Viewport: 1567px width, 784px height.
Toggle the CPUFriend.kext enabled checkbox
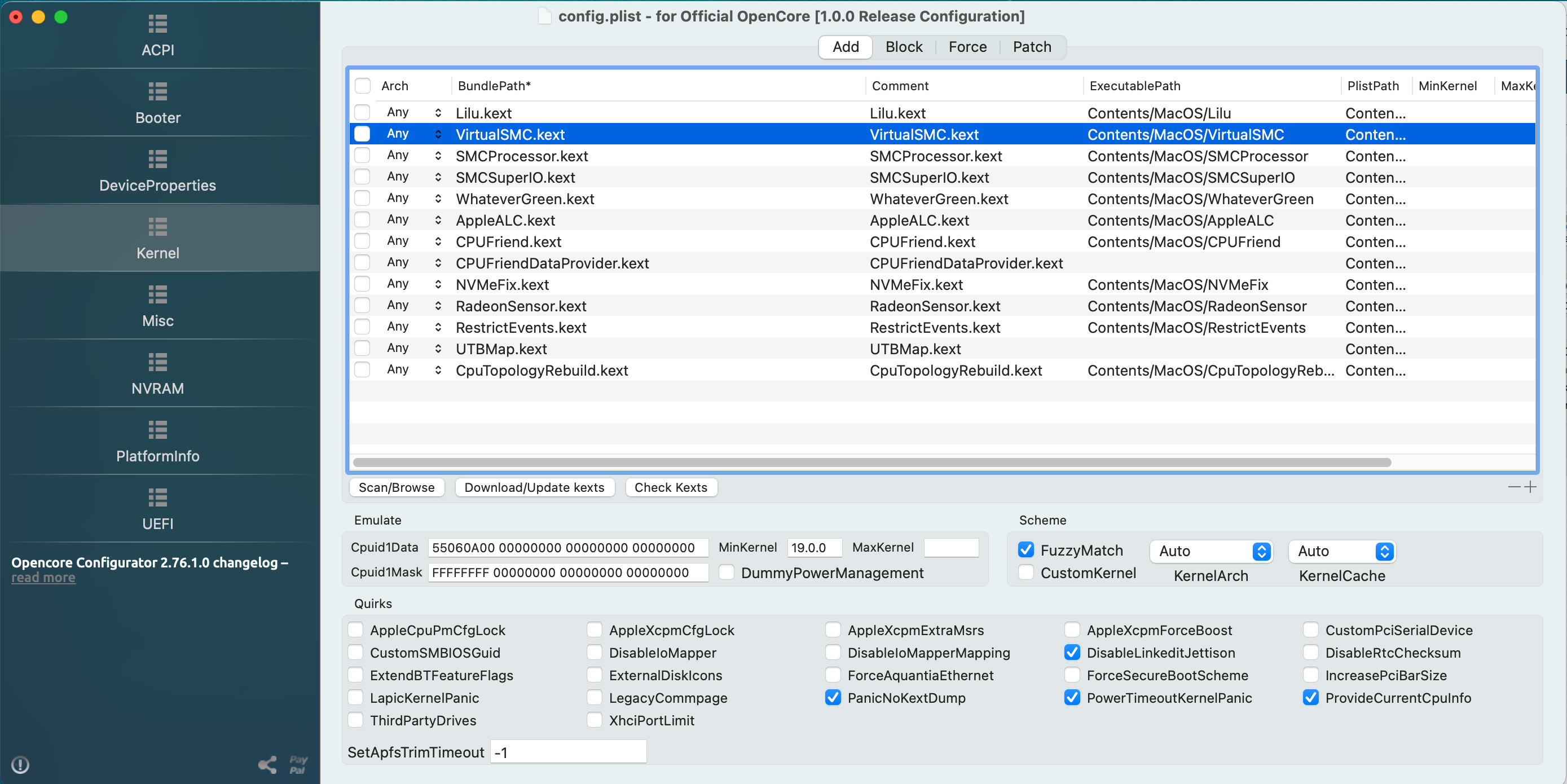362,241
